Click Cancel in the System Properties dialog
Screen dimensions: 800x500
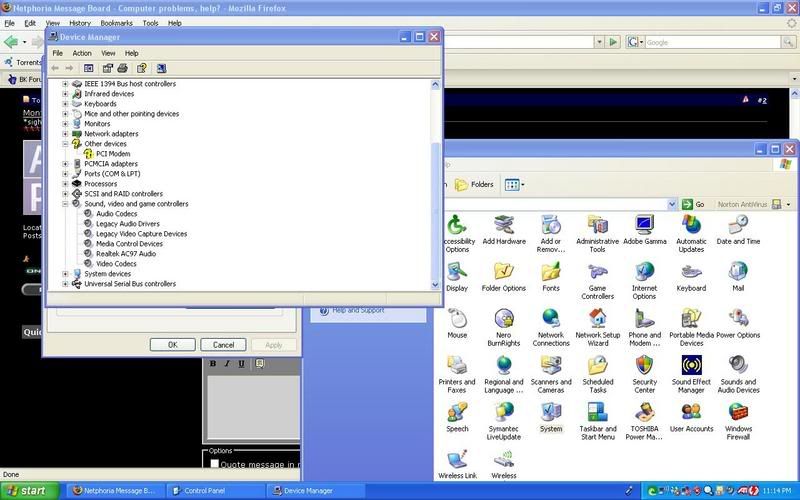coord(223,345)
